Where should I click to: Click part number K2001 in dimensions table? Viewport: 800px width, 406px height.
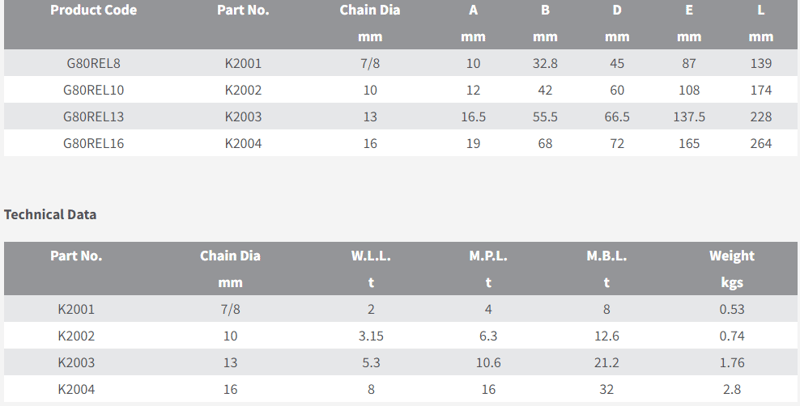[243, 64]
